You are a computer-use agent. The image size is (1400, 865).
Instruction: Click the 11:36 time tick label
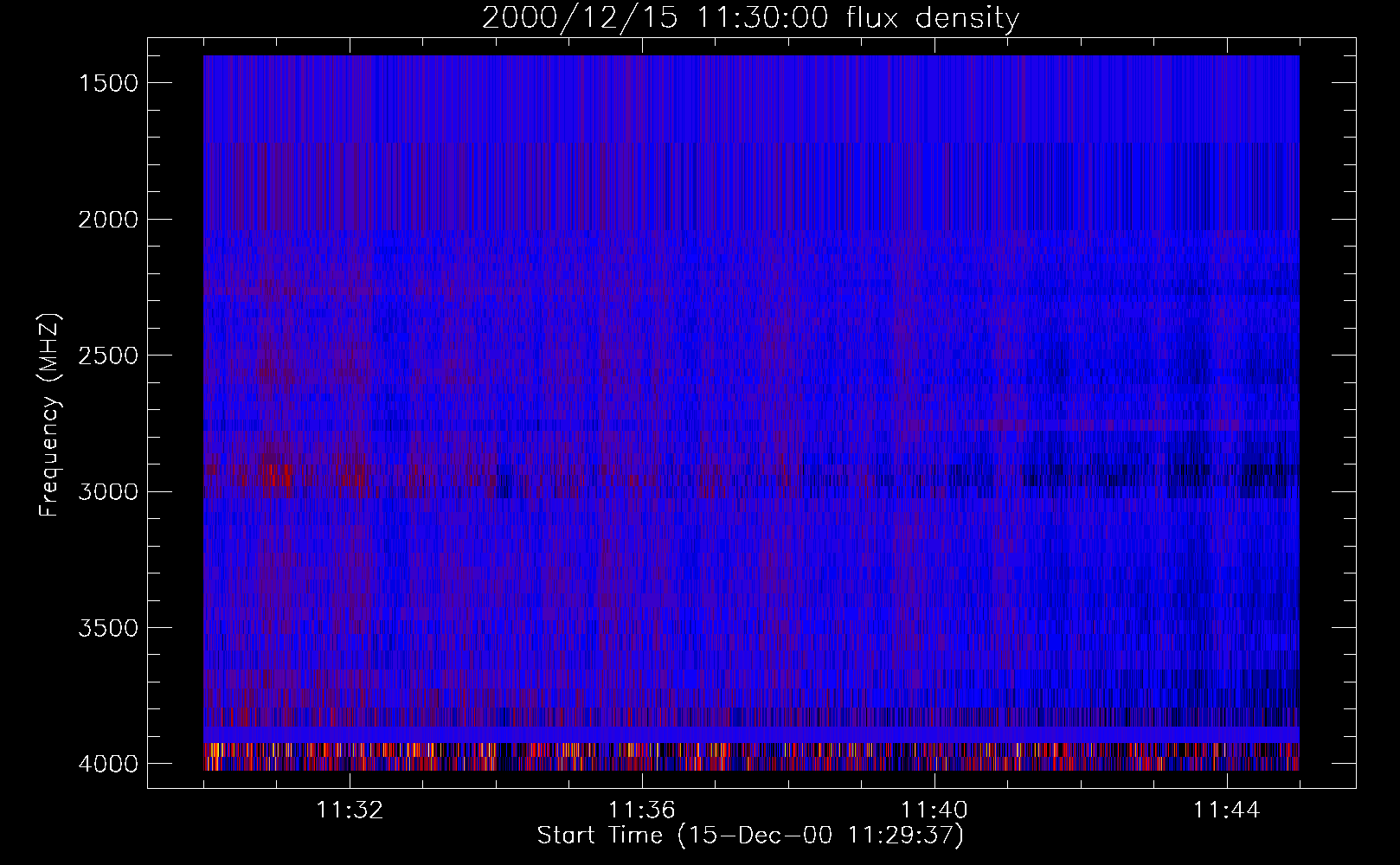642,811
